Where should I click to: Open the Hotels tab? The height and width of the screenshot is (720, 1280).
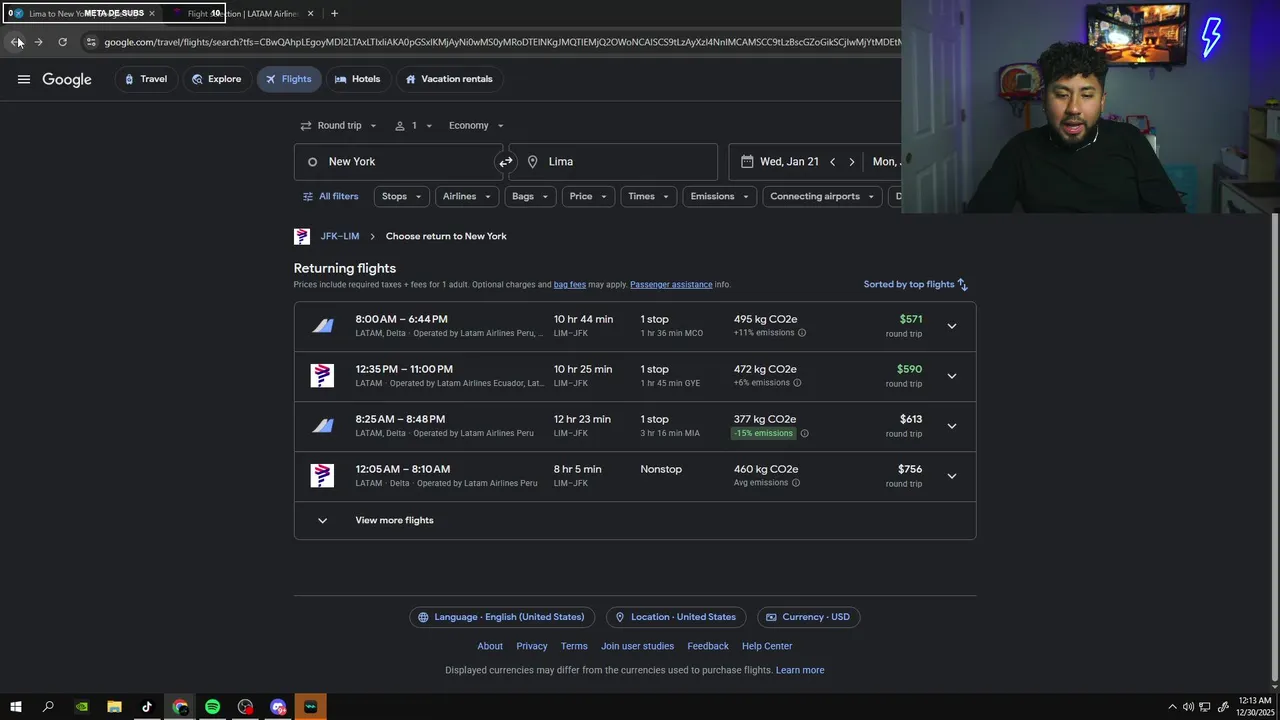(357, 79)
